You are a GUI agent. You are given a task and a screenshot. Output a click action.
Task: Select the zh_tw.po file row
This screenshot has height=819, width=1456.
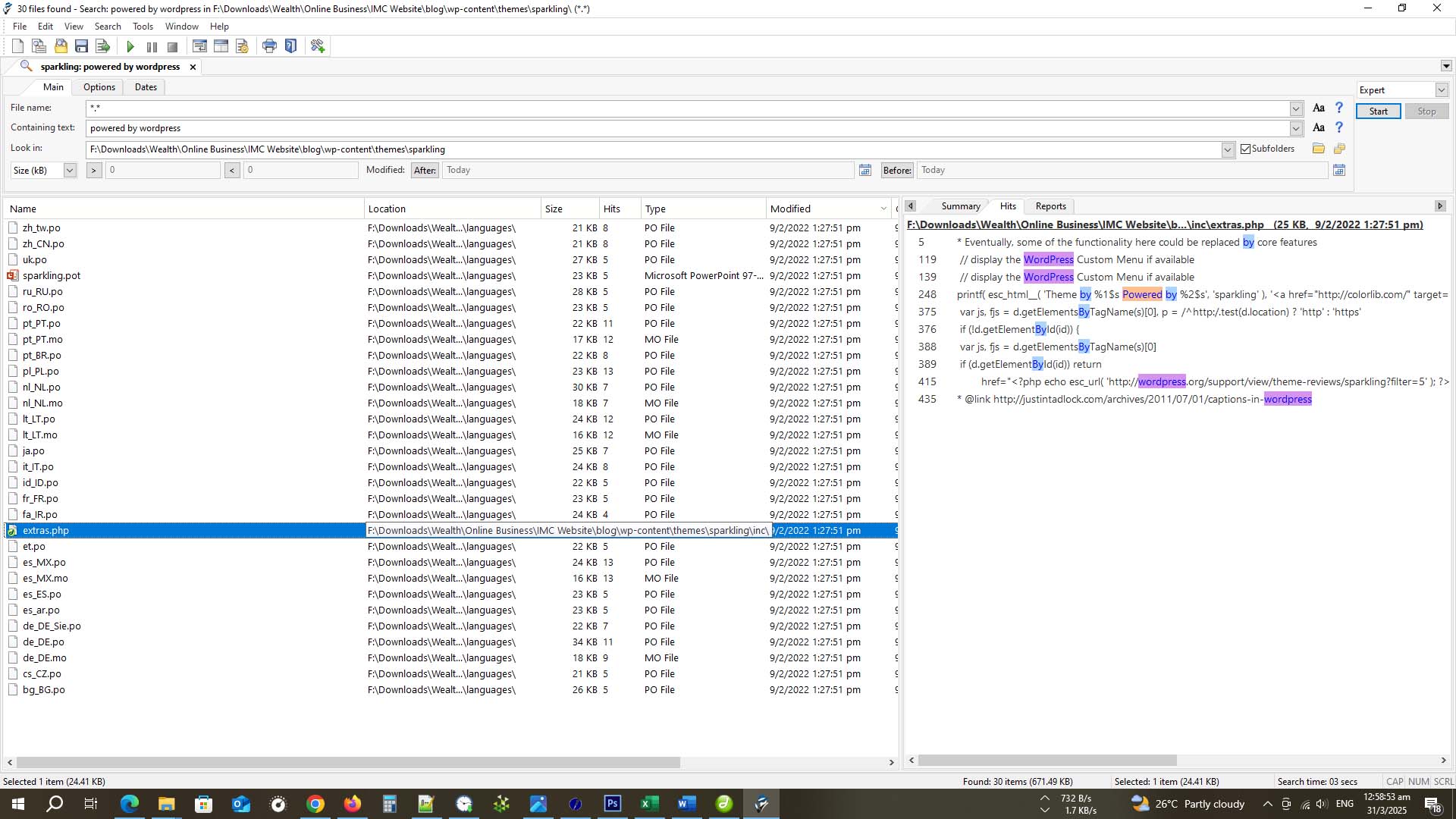click(450, 228)
